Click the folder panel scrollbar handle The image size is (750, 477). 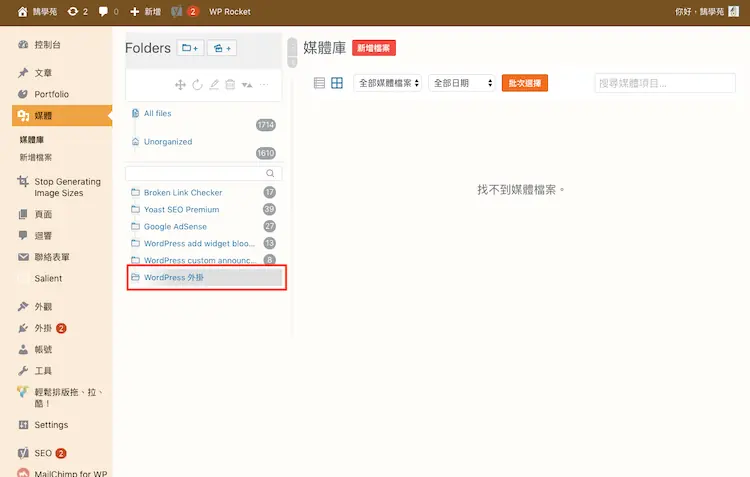tap(292, 53)
